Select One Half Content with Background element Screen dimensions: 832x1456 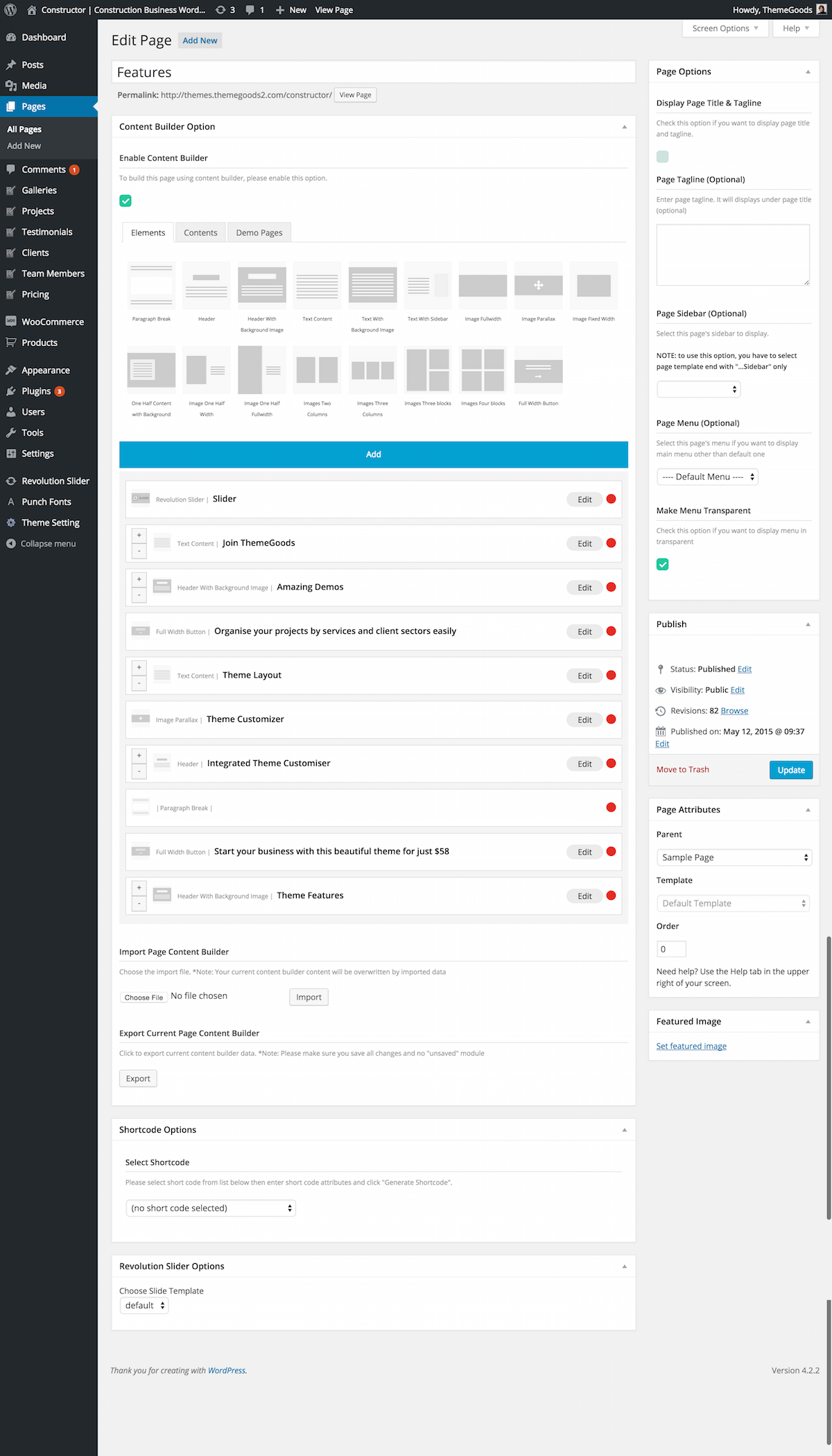[151, 370]
